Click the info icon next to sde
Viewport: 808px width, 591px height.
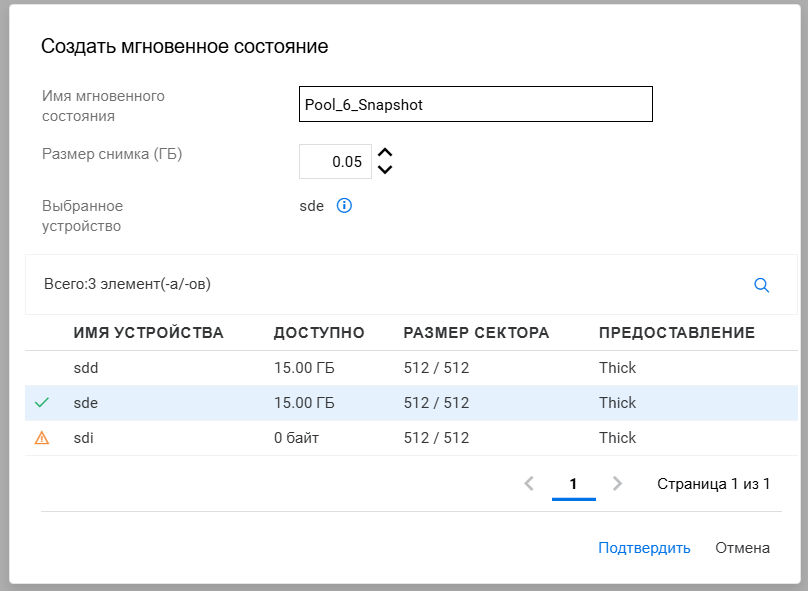click(x=344, y=206)
